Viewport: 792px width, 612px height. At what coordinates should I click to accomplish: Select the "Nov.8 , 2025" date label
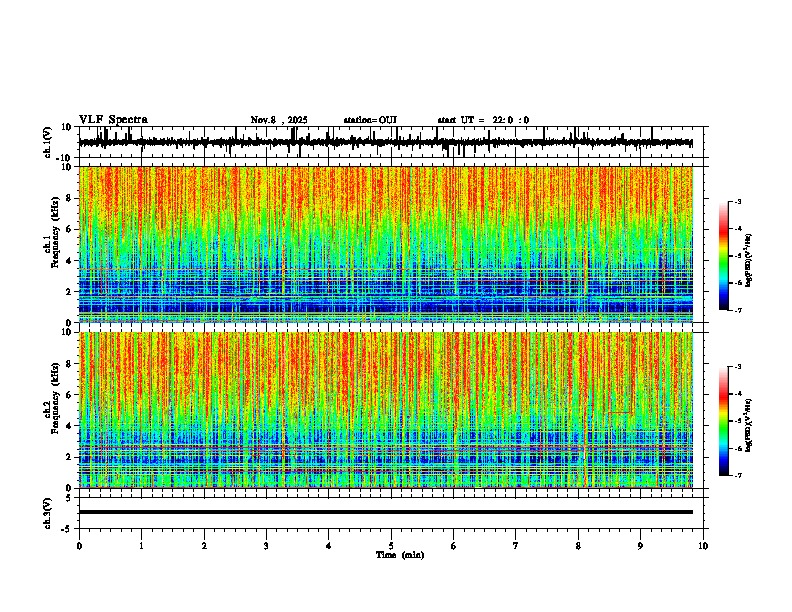[x=279, y=120]
